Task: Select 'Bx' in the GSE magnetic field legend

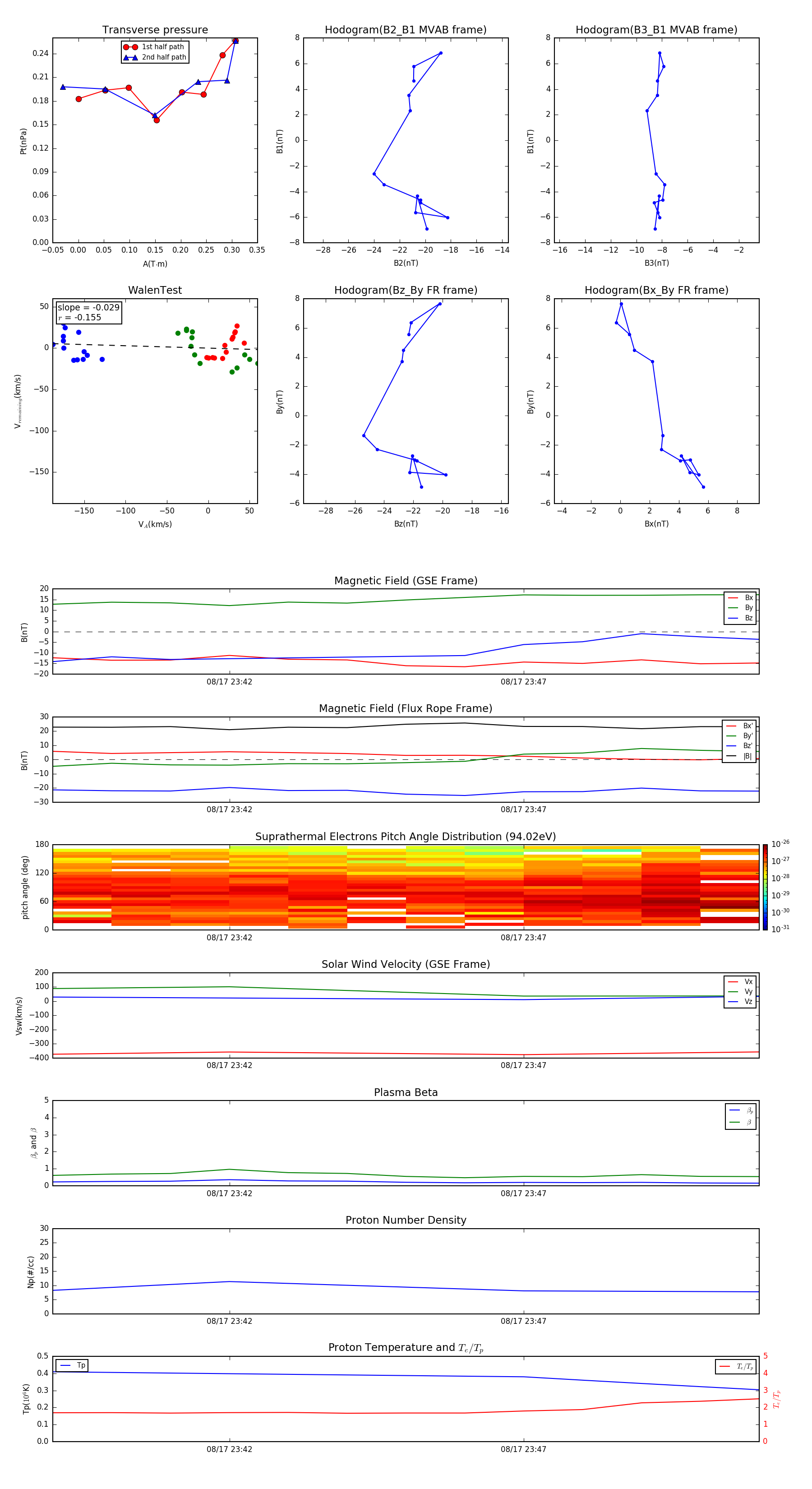Action: 740,598
